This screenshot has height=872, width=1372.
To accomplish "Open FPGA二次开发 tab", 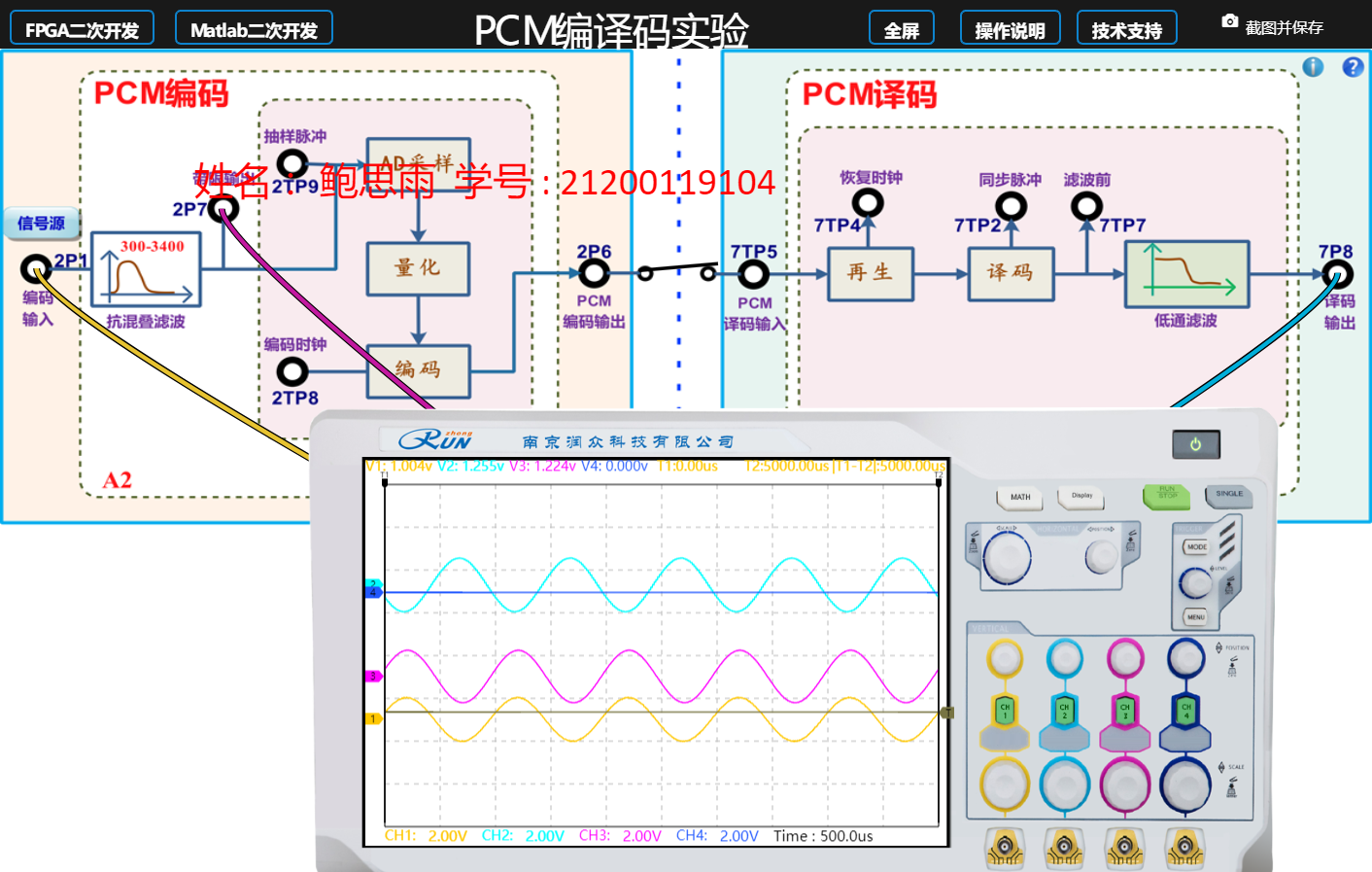I will (82, 29).
